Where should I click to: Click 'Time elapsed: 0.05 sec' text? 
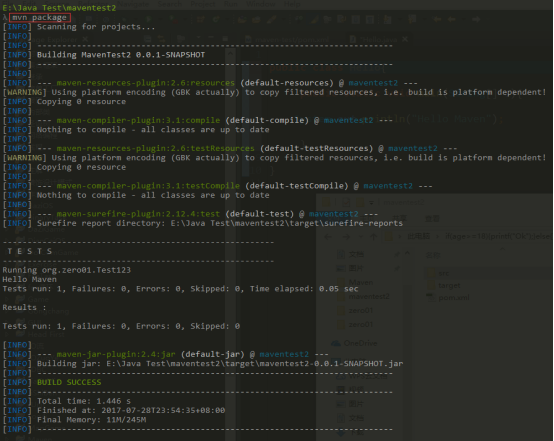(x=304, y=289)
